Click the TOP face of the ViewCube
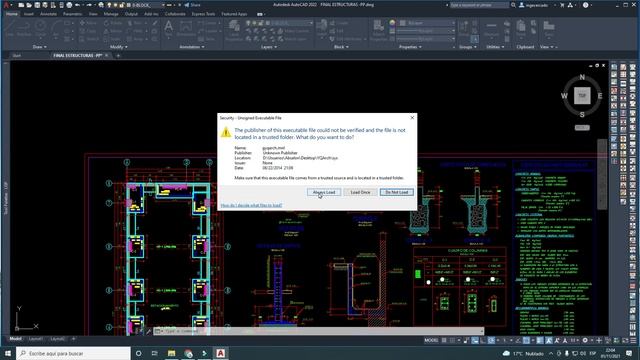640x360 pixels. click(582, 96)
